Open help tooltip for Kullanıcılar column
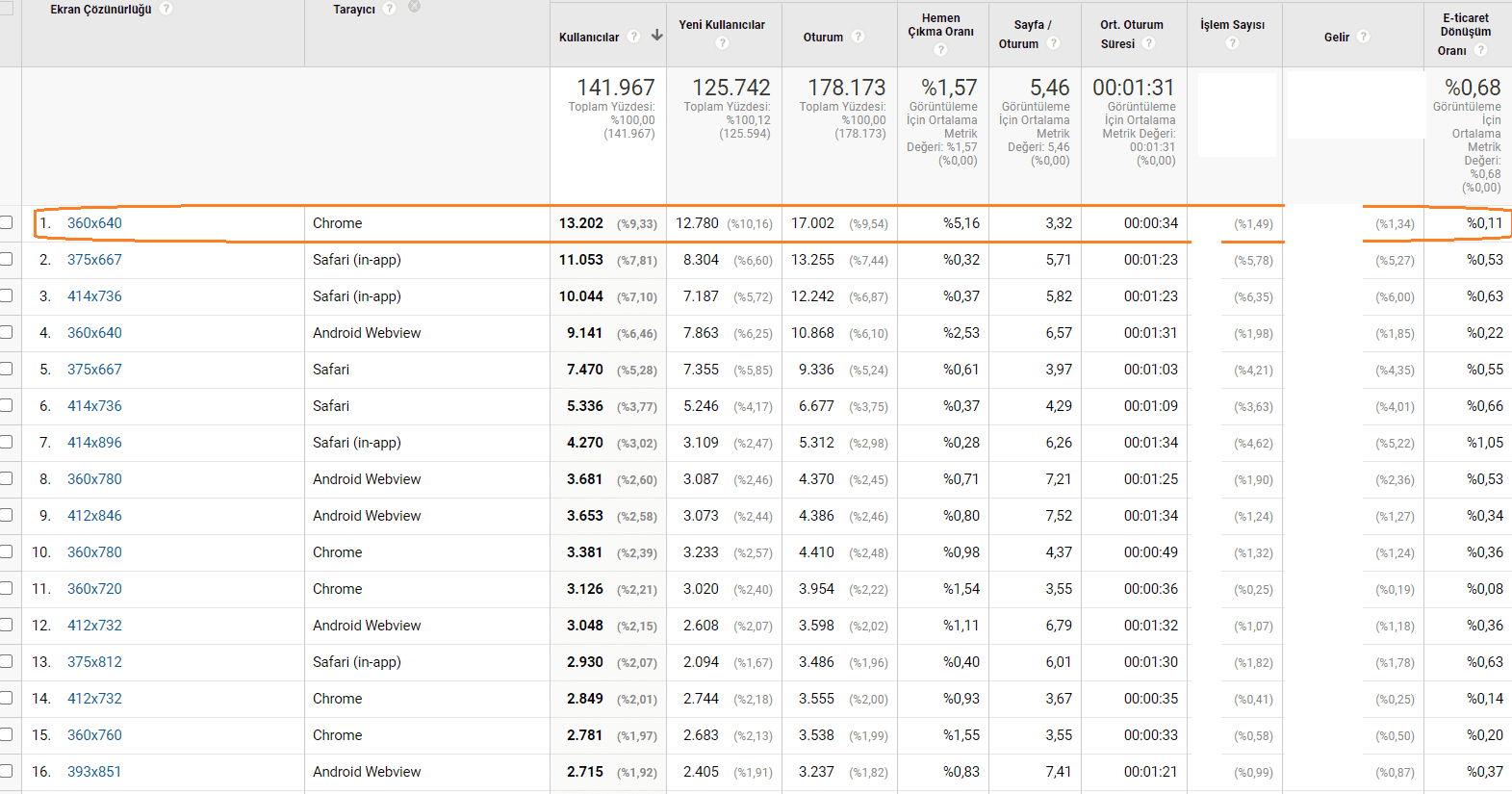The height and width of the screenshot is (794, 1512). (633, 37)
